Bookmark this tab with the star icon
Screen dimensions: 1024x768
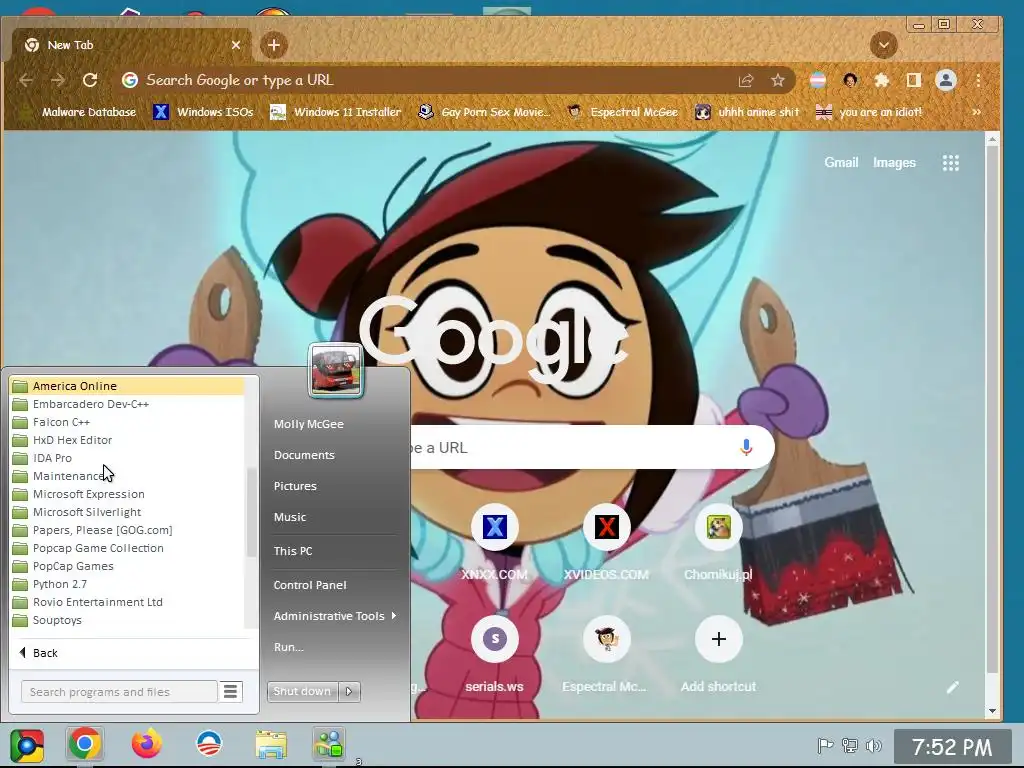coord(777,80)
